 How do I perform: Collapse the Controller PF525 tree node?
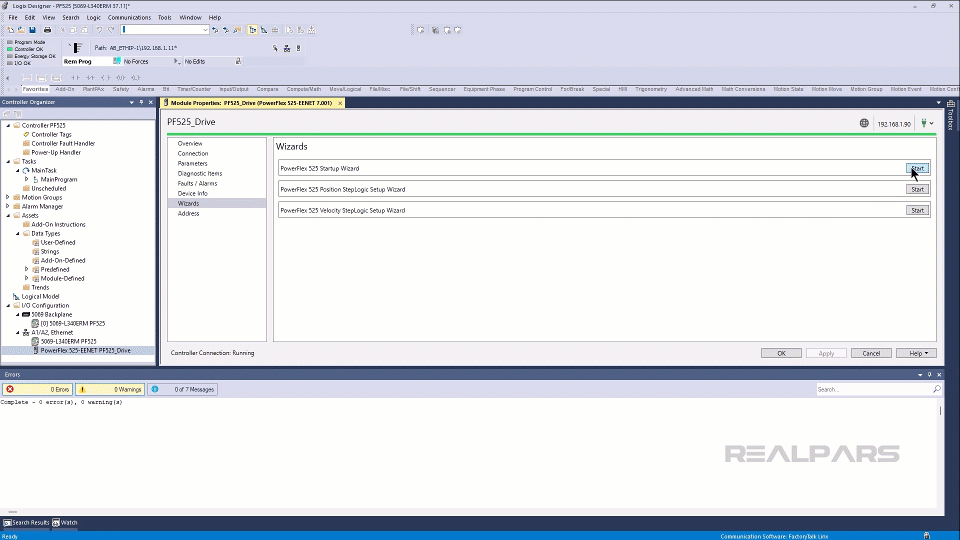(8, 125)
